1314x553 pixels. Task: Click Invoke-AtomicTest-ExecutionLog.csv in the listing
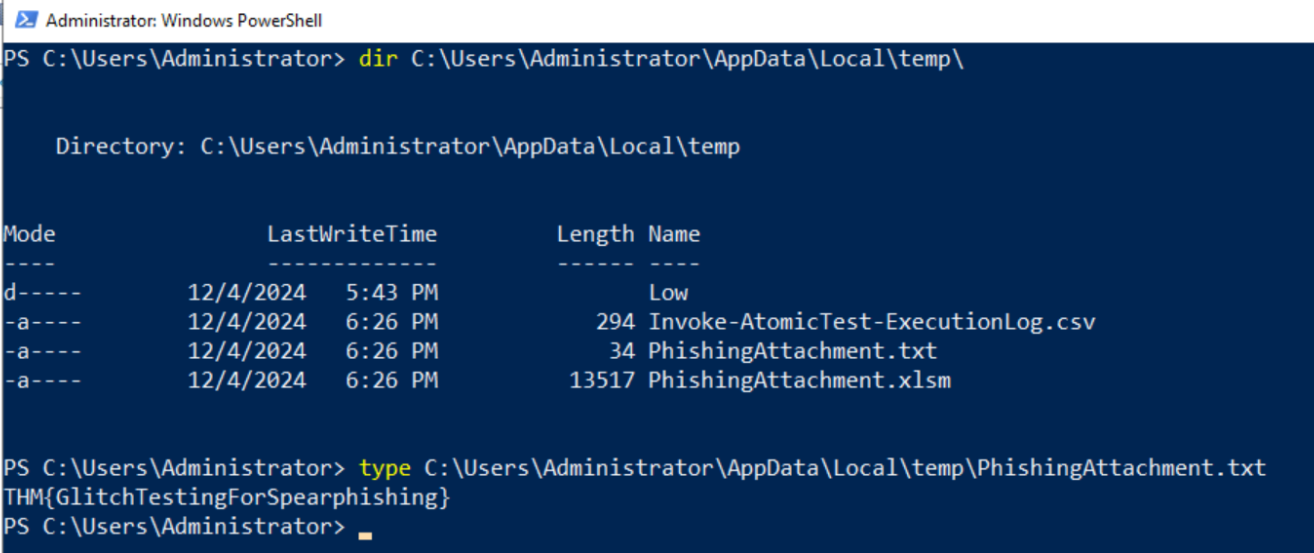pos(872,322)
